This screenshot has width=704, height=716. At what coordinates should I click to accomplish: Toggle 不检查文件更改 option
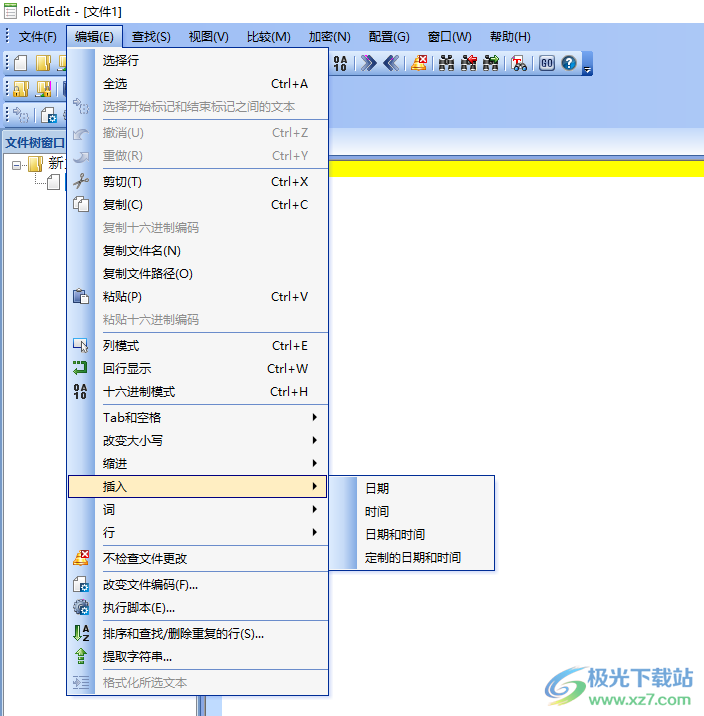[198, 558]
